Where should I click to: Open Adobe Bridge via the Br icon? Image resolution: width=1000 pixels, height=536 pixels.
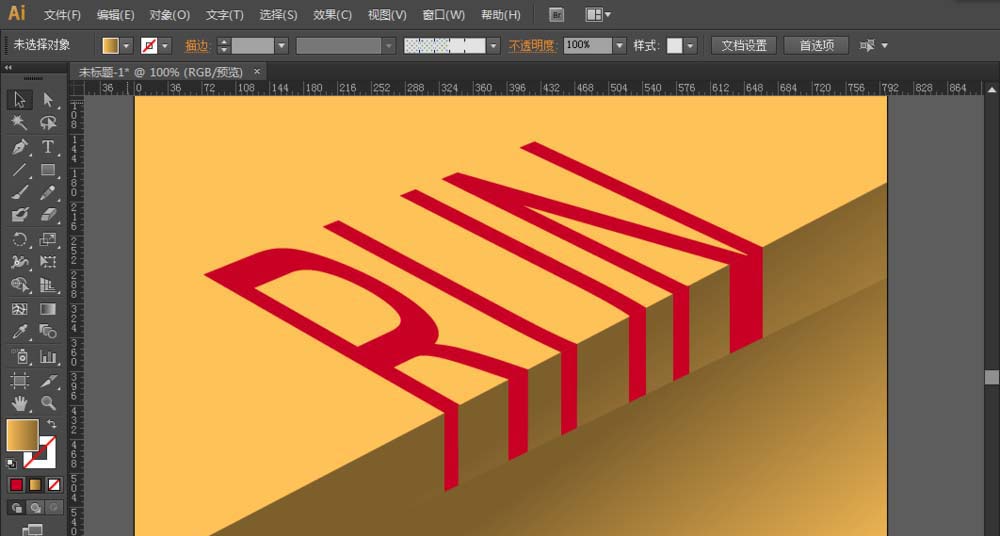(557, 15)
